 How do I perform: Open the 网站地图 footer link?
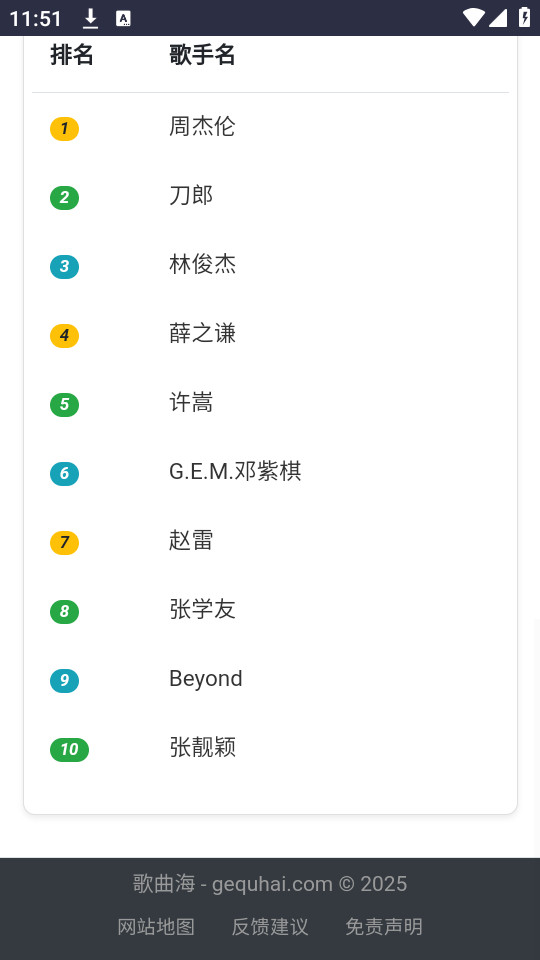point(156,927)
